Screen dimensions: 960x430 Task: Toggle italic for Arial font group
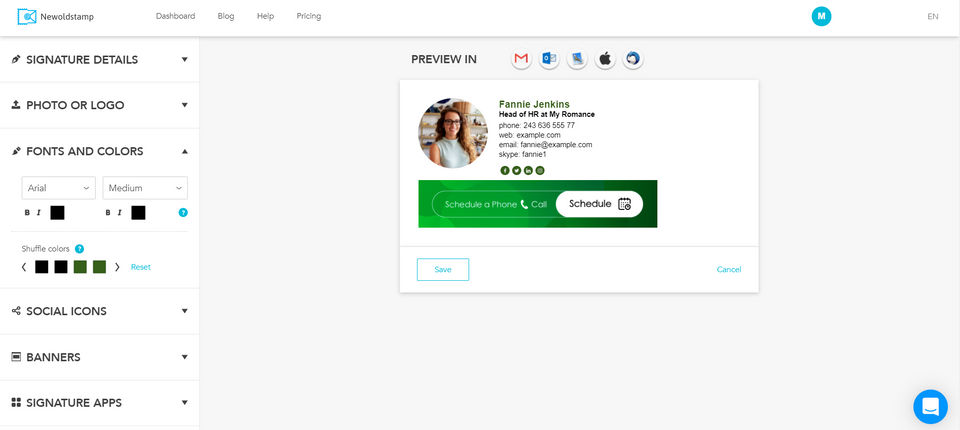[x=39, y=213]
